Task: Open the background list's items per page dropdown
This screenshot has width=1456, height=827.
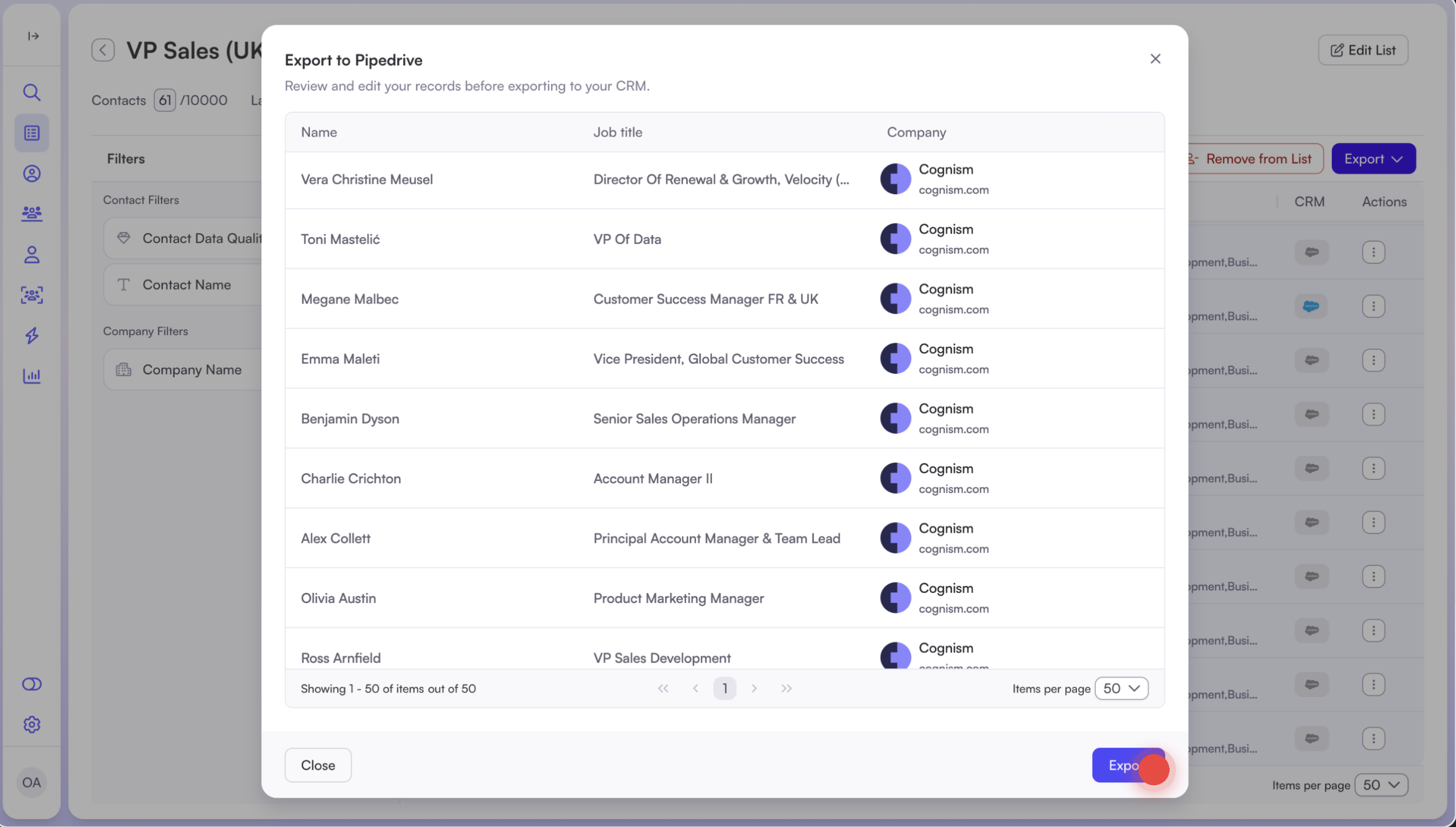Action: (1381, 785)
